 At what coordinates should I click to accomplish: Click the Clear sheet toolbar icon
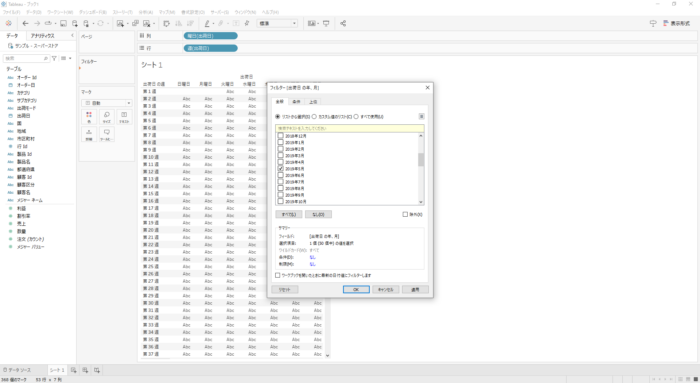pos(146,23)
